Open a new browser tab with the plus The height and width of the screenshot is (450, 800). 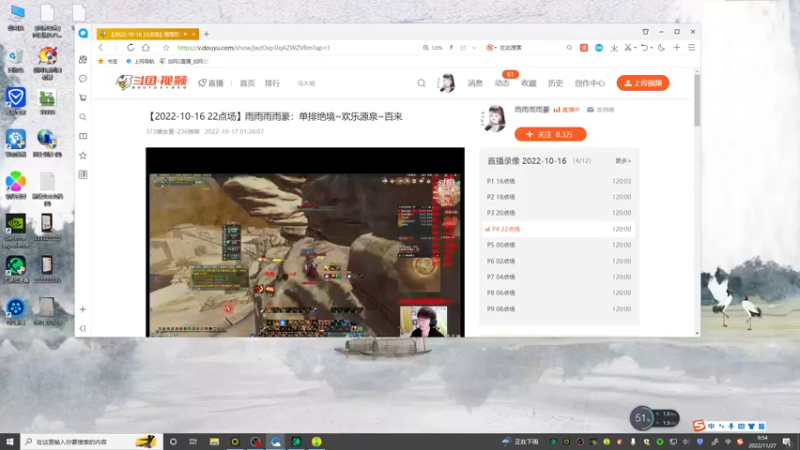[207, 34]
